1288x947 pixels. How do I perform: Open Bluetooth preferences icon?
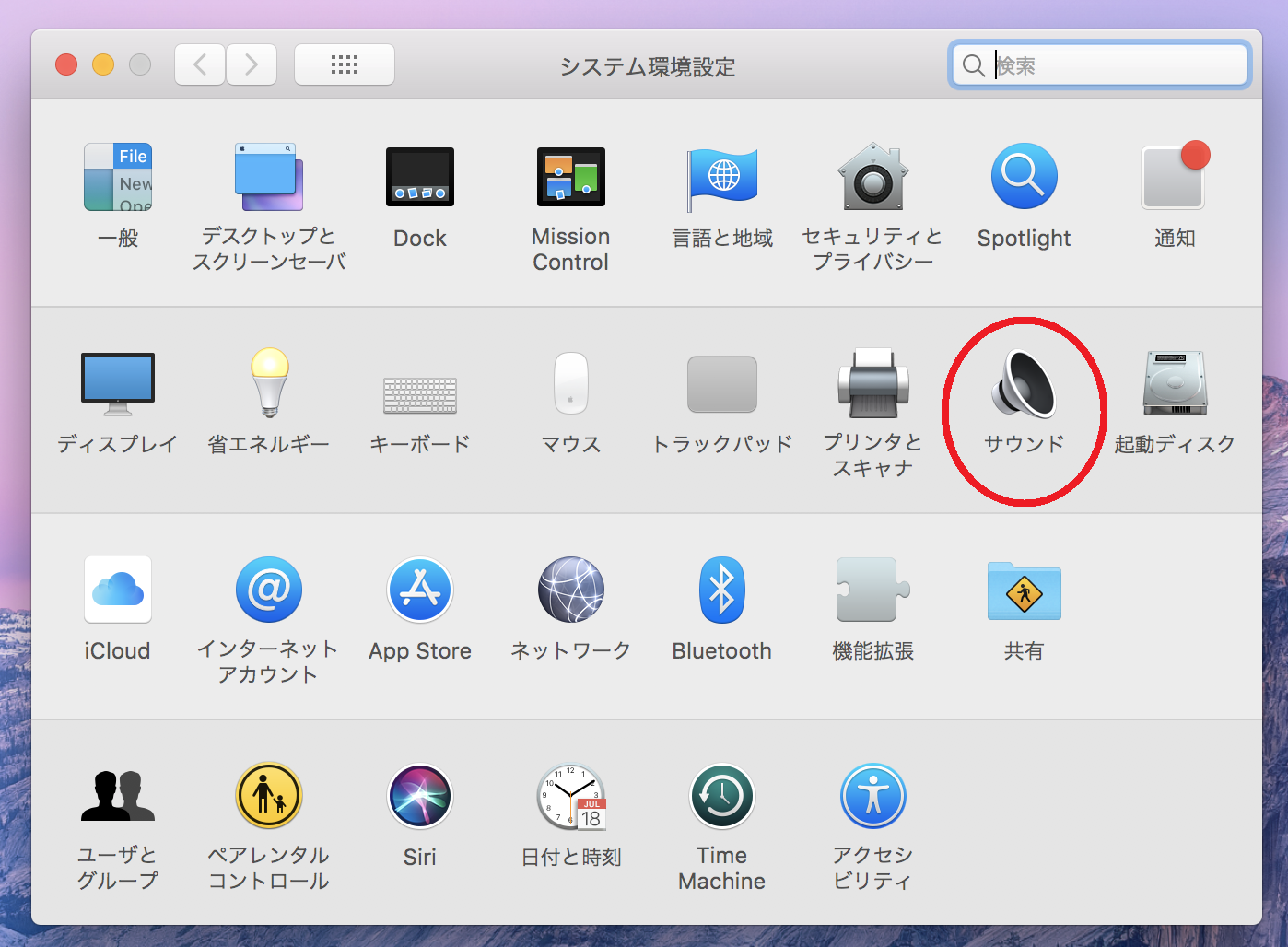click(722, 590)
